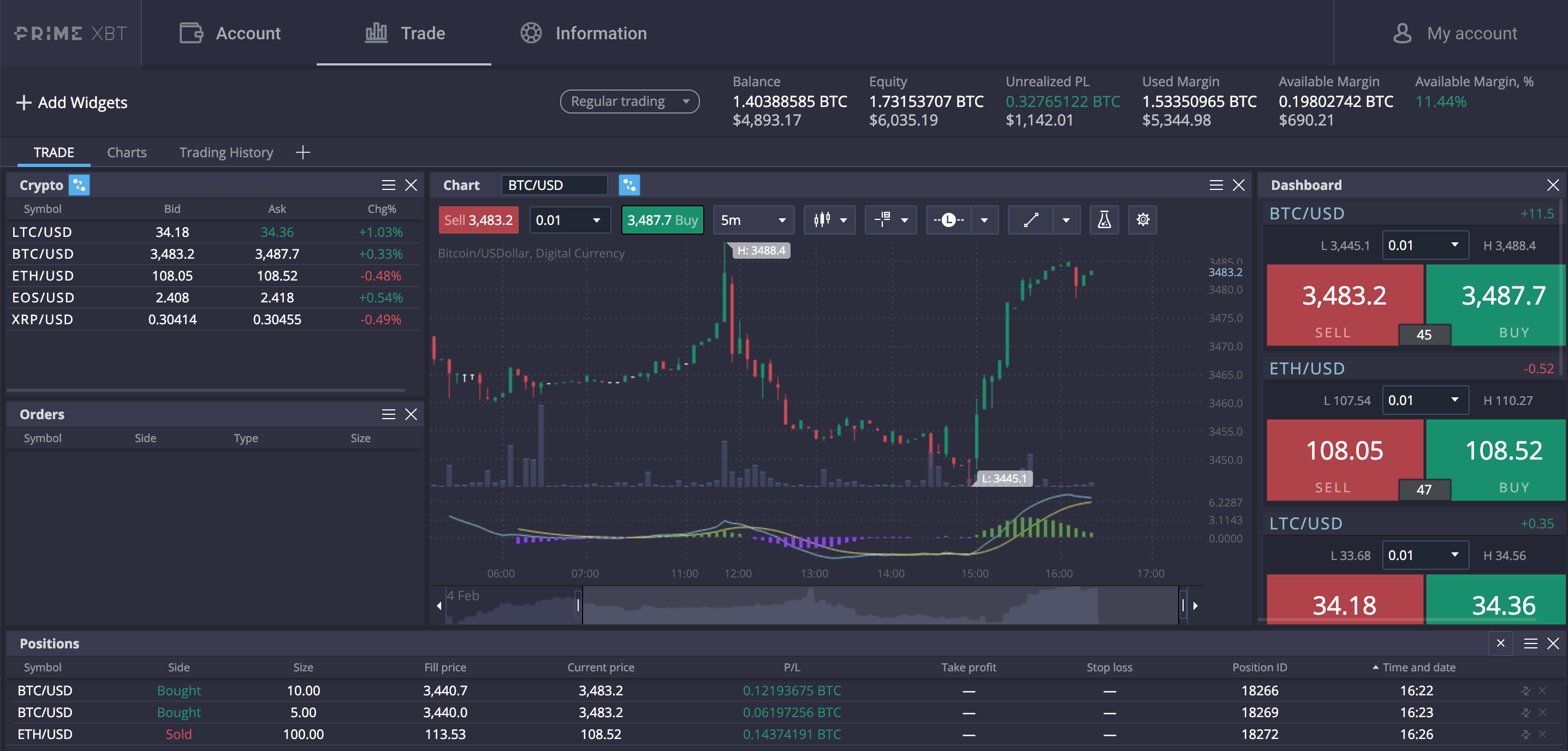The image size is (1568, 751).
Task: Click link icon beside BTC/USD chart symbol
Action: coord(629,185)
